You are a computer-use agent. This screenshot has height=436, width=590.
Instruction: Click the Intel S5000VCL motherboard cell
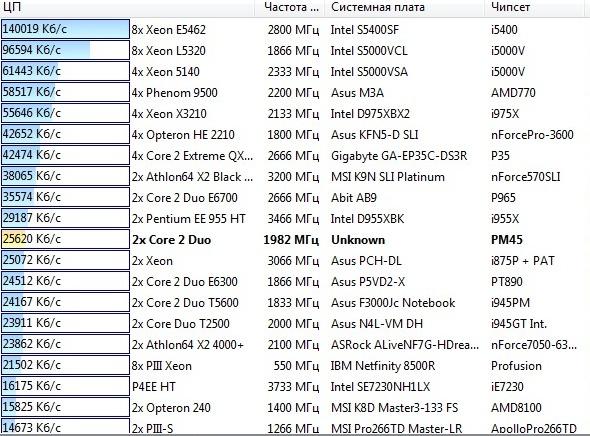369,51
